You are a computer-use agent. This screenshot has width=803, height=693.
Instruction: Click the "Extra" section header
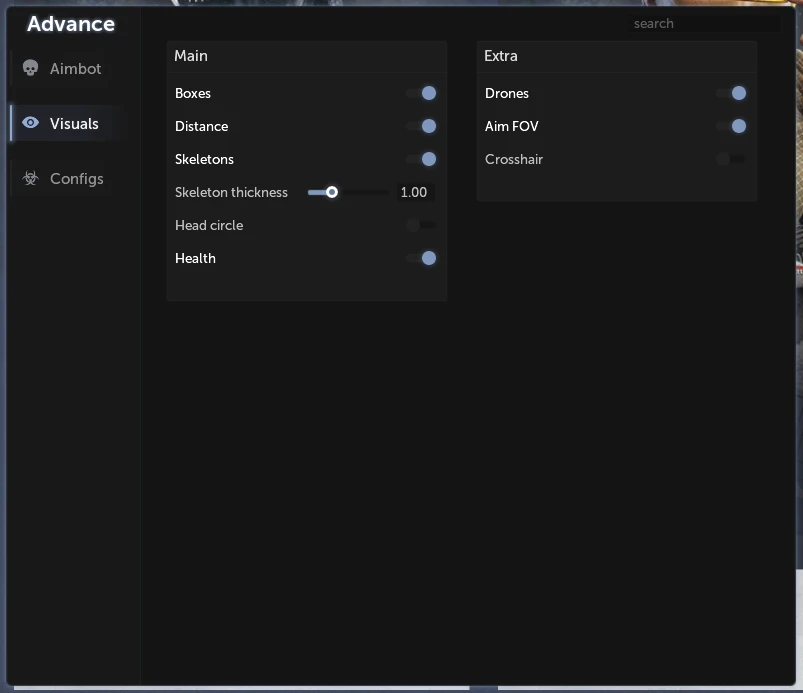[x=501, y=56]
